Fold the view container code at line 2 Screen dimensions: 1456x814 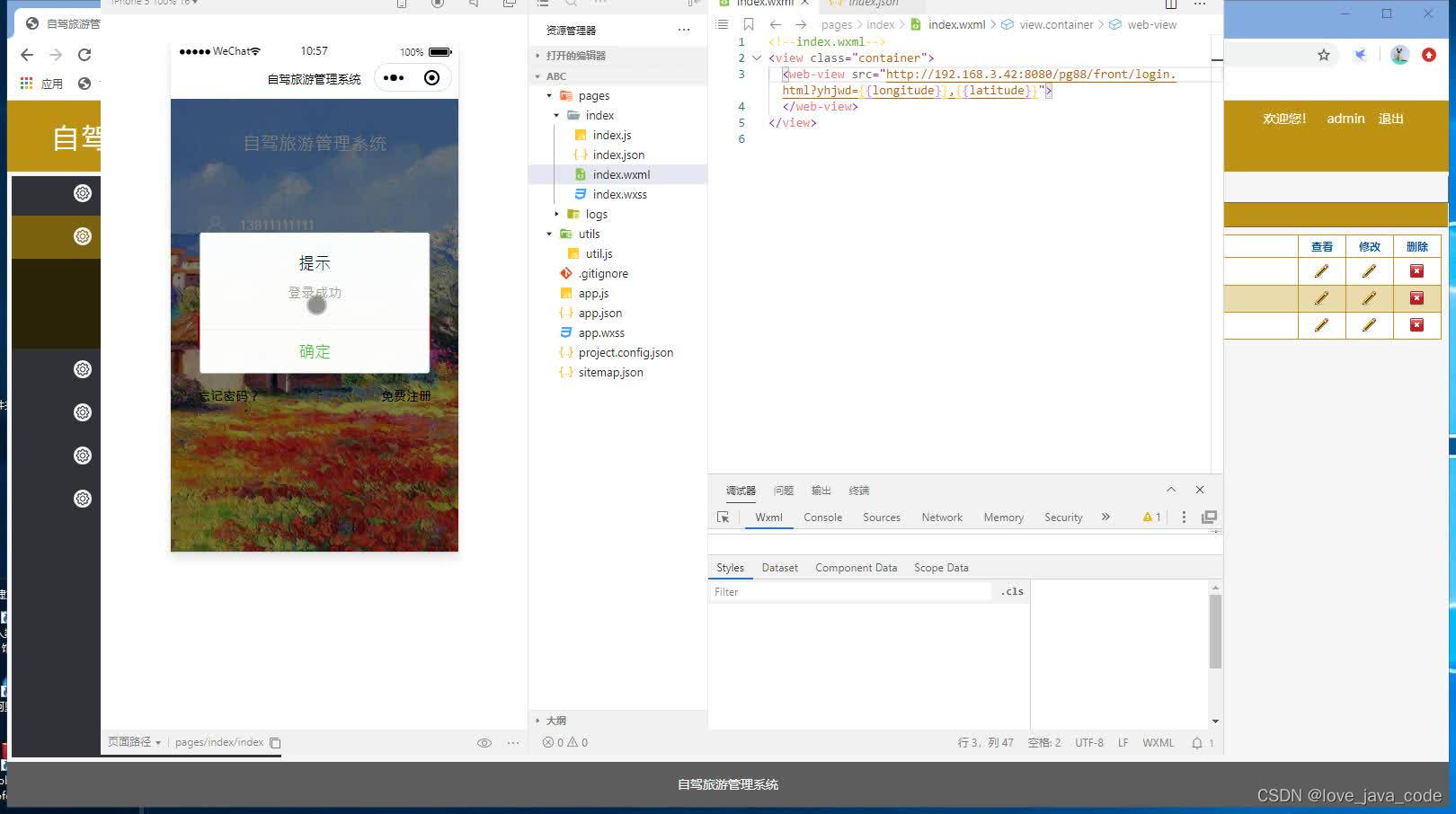coord(757,58)
